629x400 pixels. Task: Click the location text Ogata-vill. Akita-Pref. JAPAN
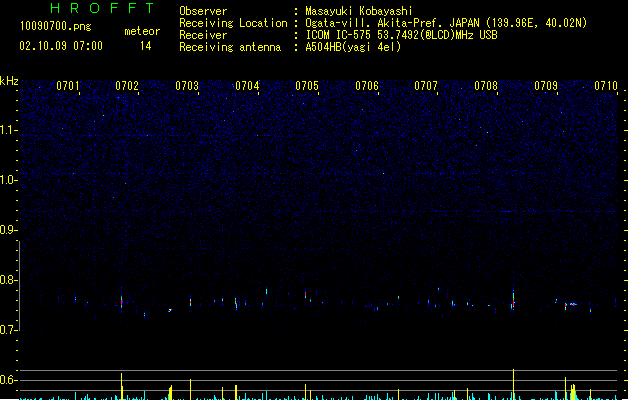click(x=392, y=23)
